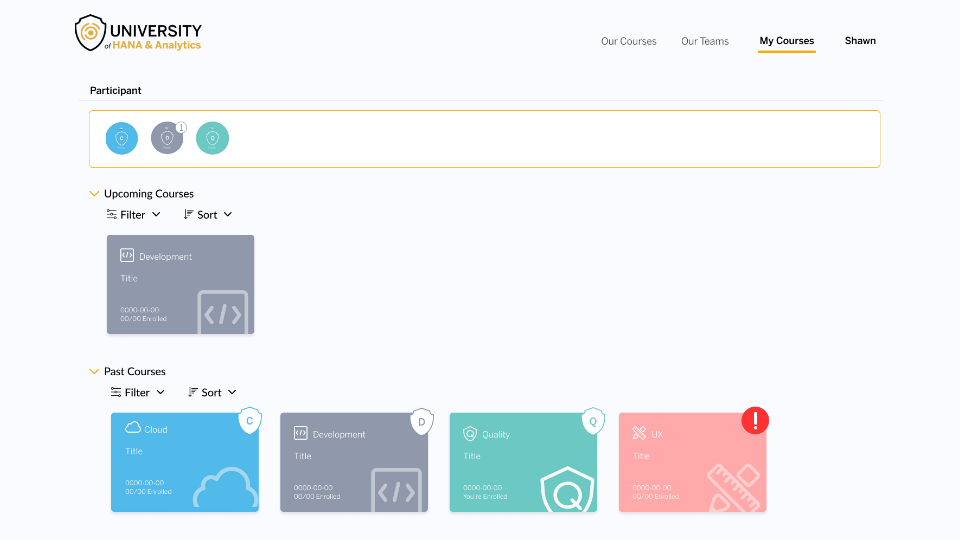Open the Shawn user profile link
960x540 pixels.
(860, 41)
